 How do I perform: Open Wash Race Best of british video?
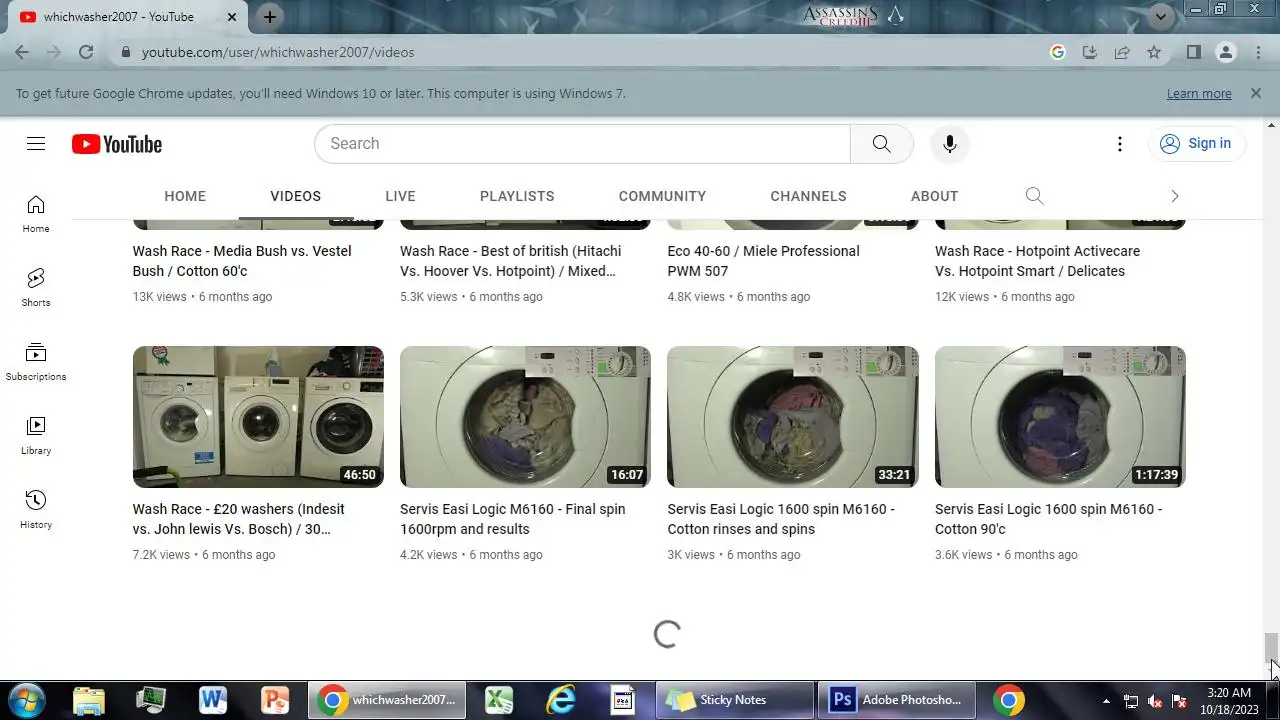(x=510, y=261)
